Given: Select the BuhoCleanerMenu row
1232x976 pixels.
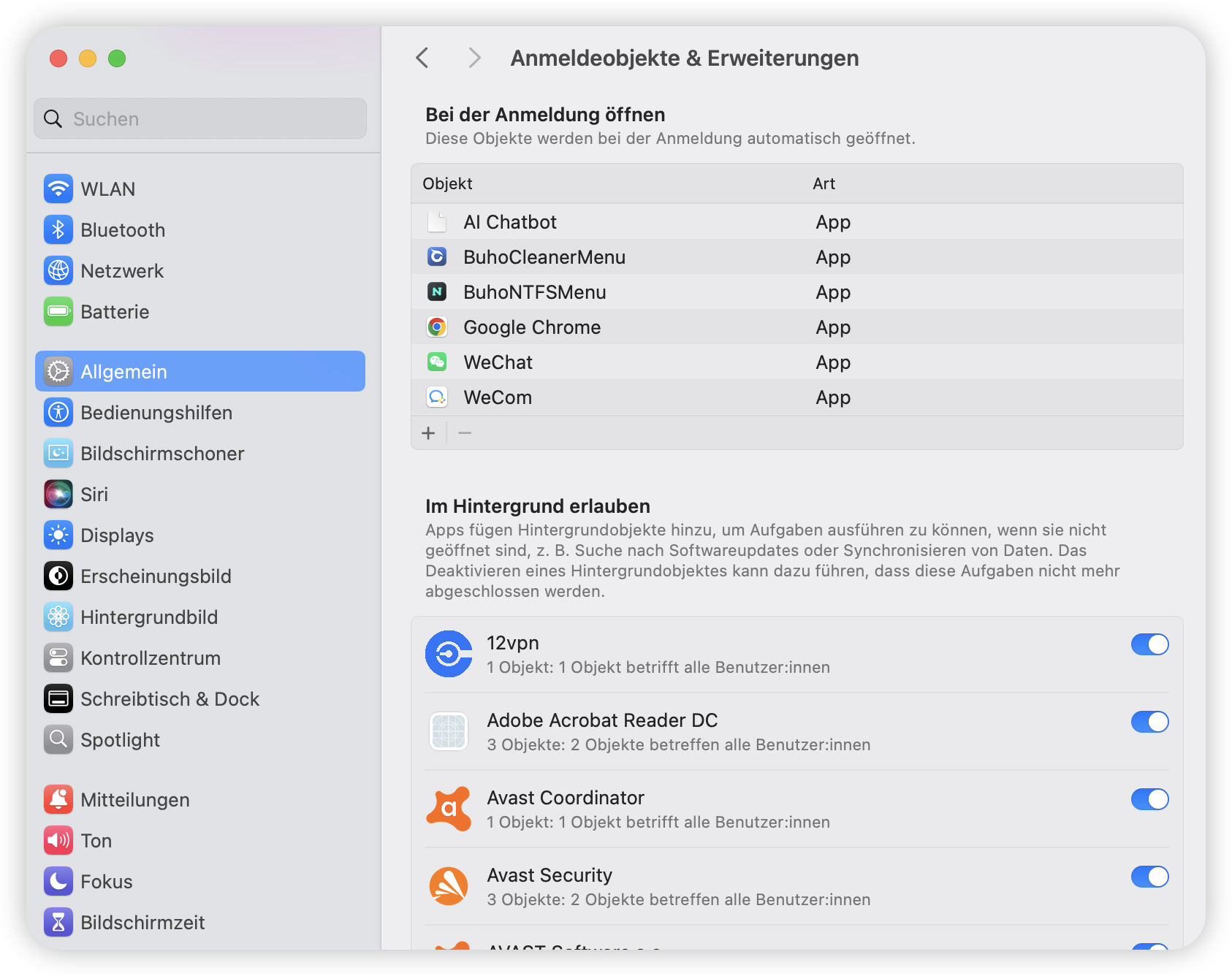Looking at the screenshot, I should (x=797, y=256).
